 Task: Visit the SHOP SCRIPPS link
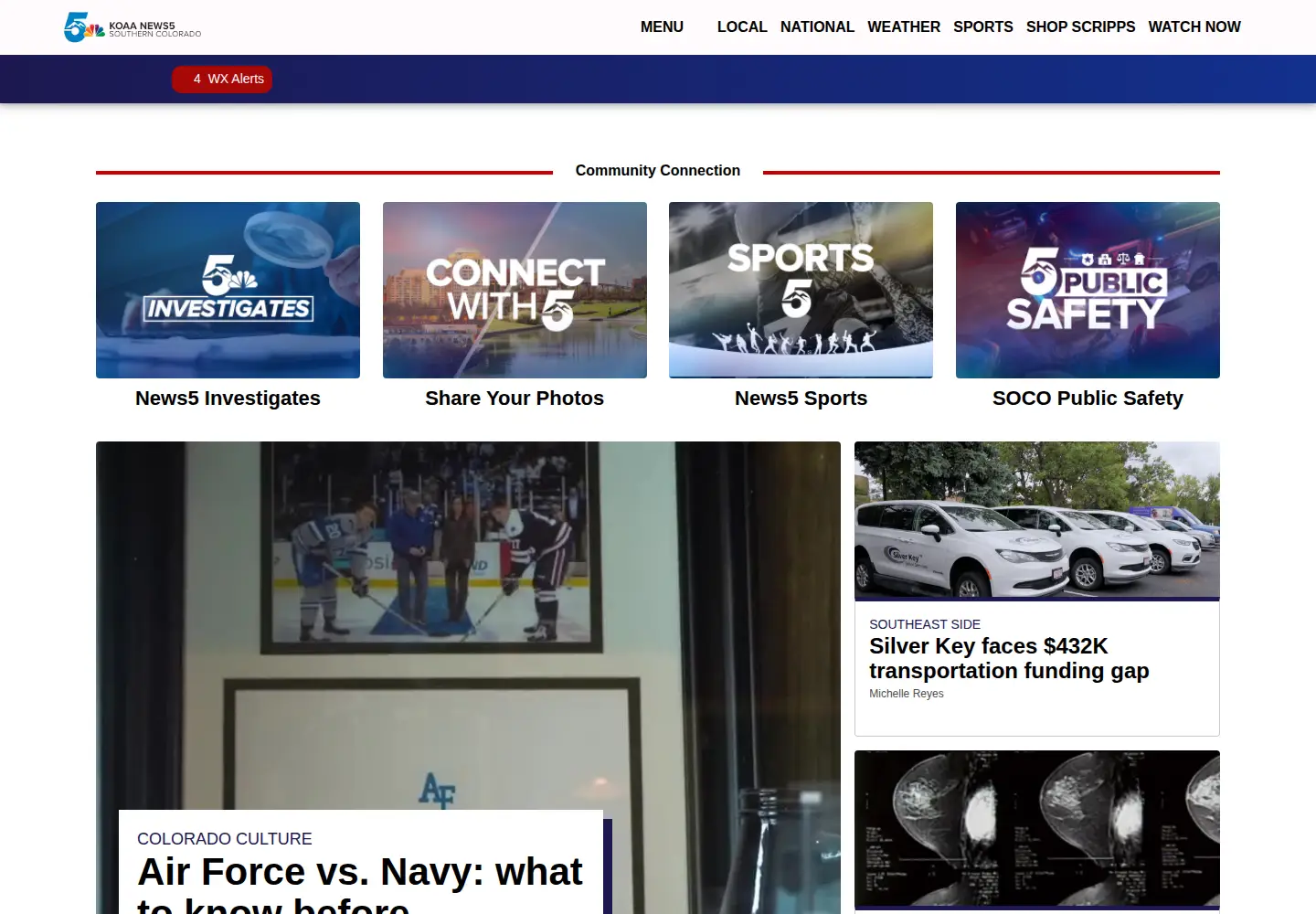point(1080,27)
